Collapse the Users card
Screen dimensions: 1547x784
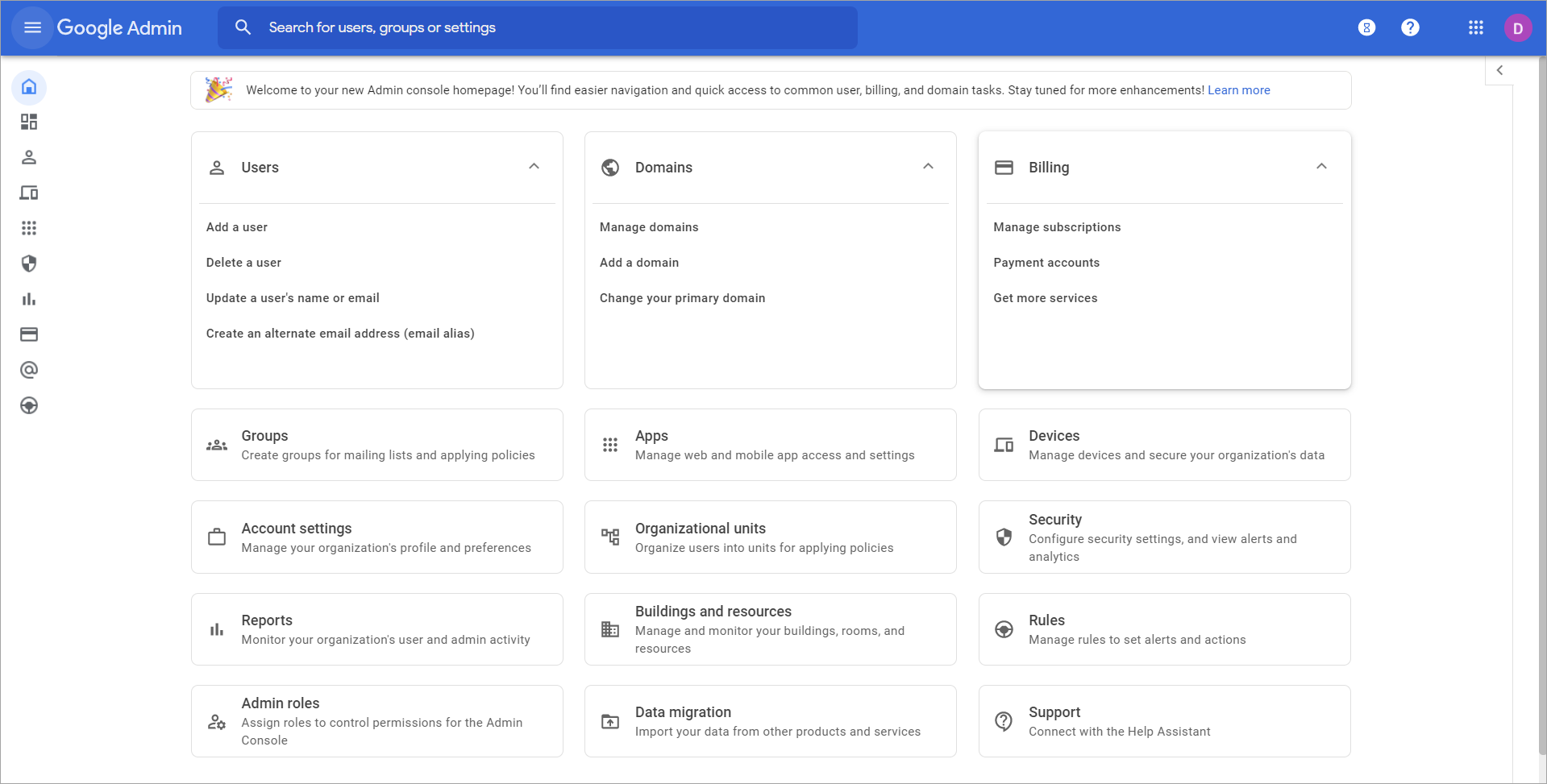coord(534,167)
